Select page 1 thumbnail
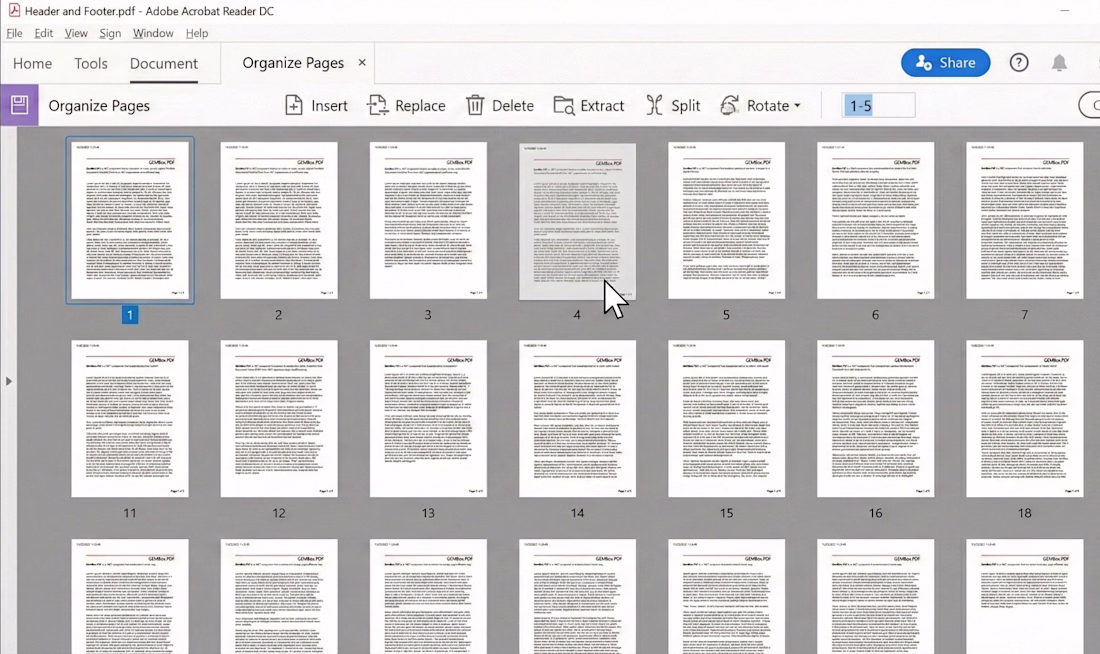This screenshot has height=654, width=1100. 130,220
